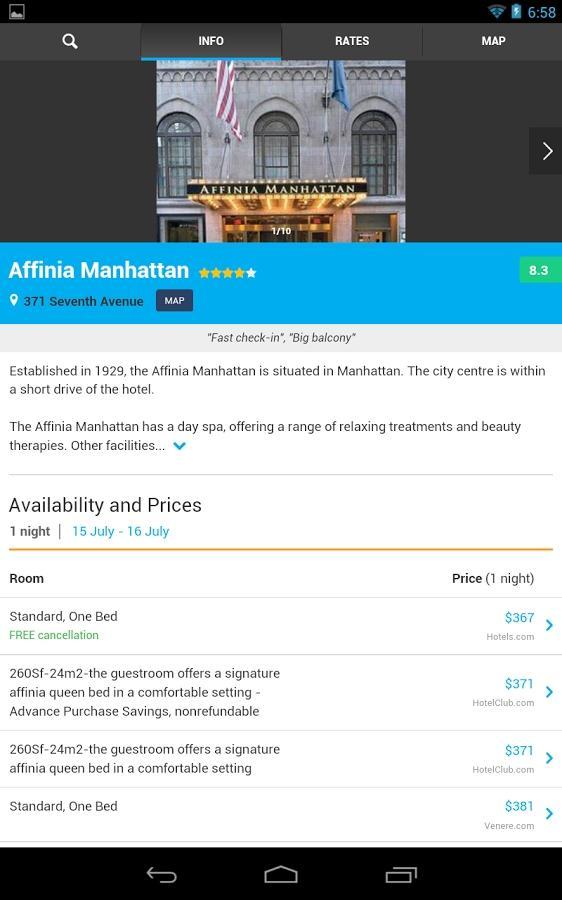The width and height of the screenshot is (562, 900).
Task: Tap the Android back button
Action: pos(161,874)
